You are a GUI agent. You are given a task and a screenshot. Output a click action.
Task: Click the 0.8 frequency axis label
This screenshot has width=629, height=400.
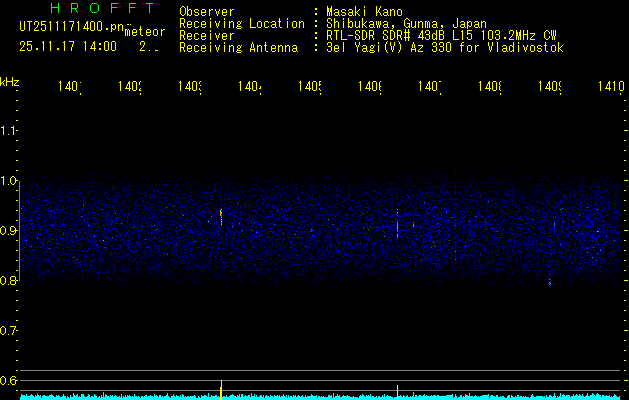pyautogui.click(x=9, y=281)
